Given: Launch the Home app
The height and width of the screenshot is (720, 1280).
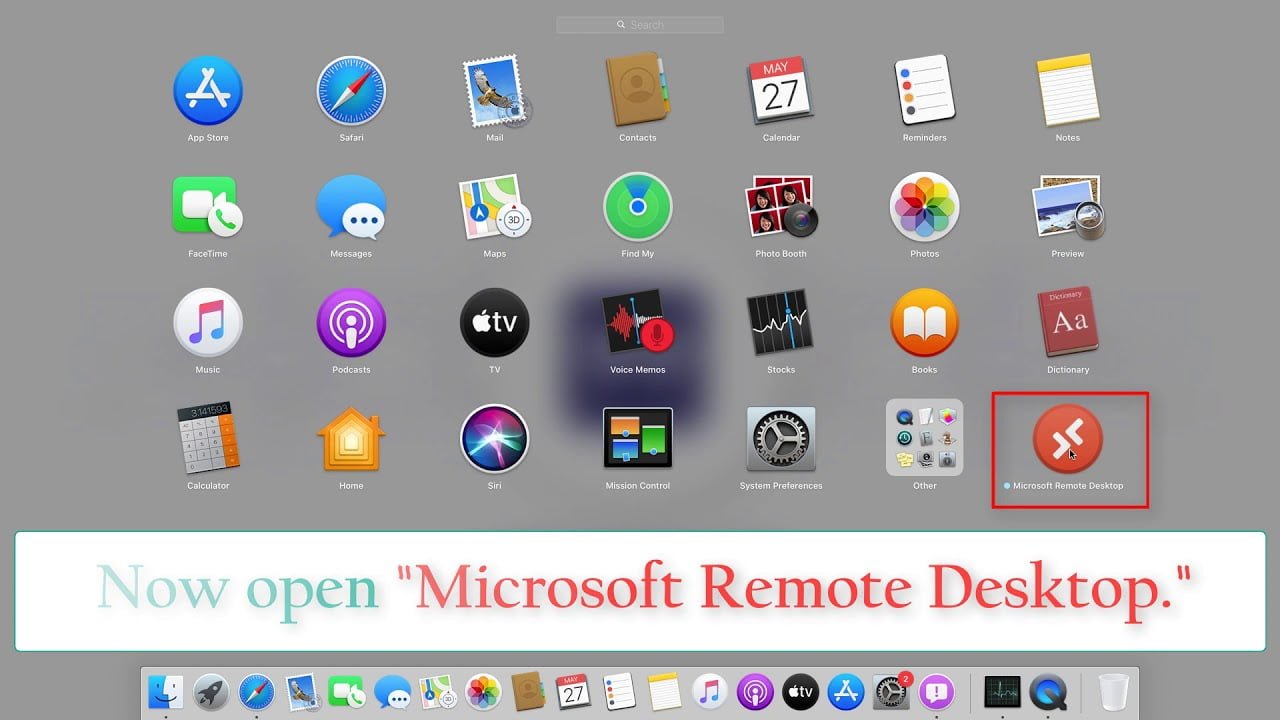Looking at the screenshot, I should click(351, 439).
